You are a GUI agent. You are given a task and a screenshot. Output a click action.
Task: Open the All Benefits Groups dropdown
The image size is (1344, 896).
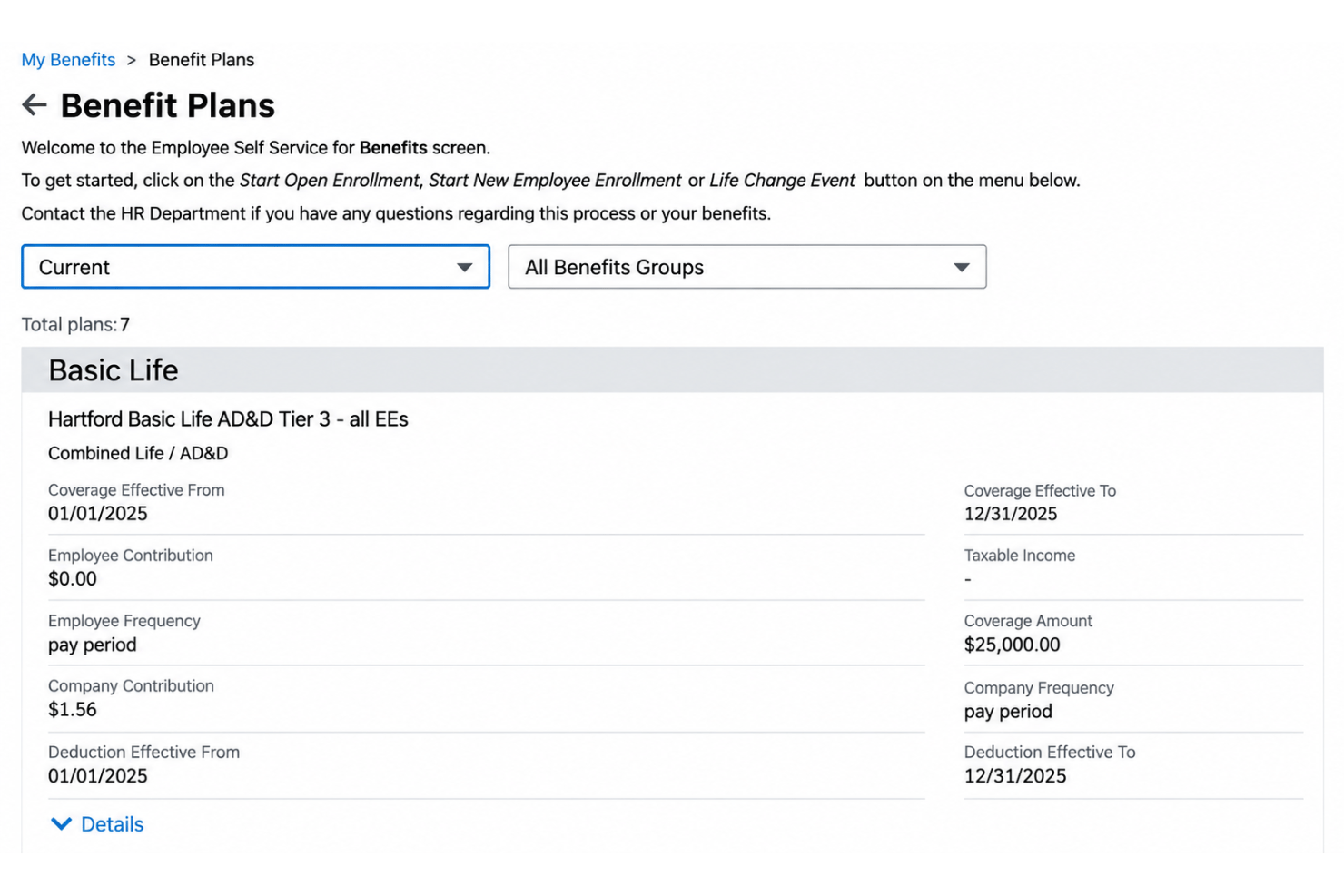746,267
